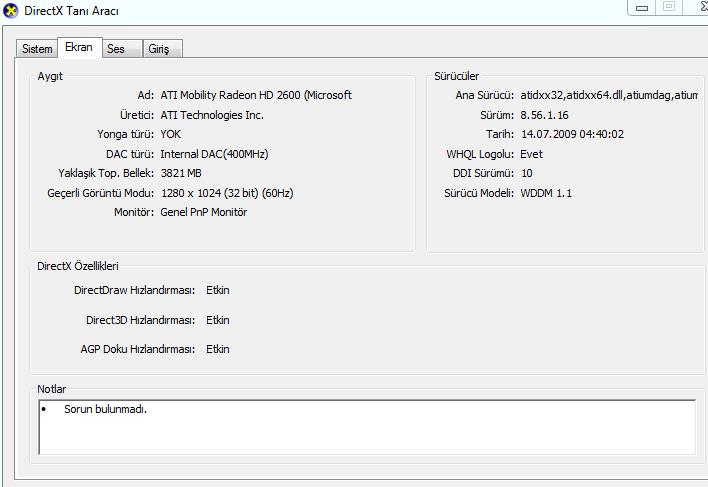Open the Ses tab
This screenshot has height=487, width=708.
[122, 49]
